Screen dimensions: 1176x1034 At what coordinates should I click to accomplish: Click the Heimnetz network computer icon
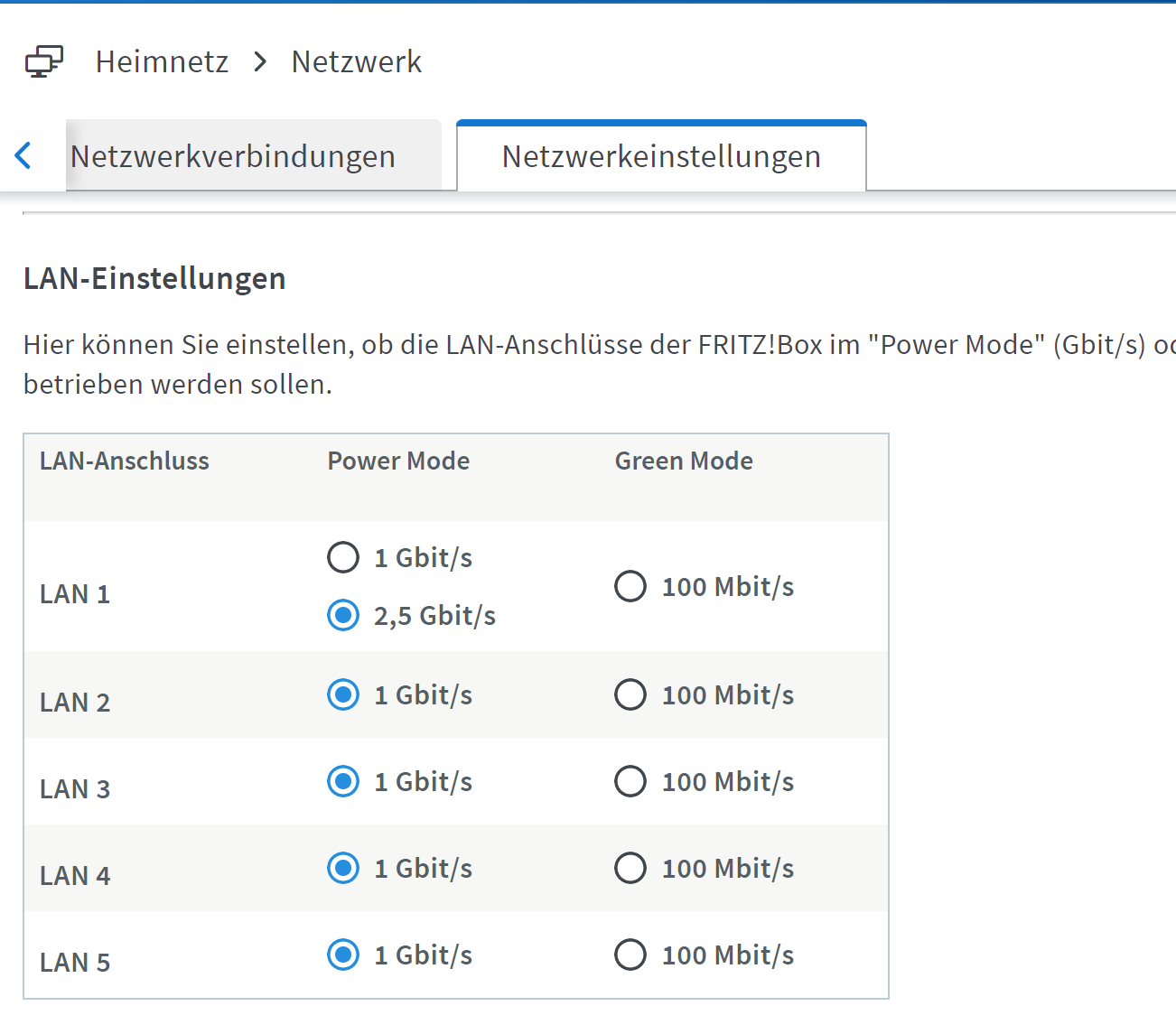click(43, 61)
